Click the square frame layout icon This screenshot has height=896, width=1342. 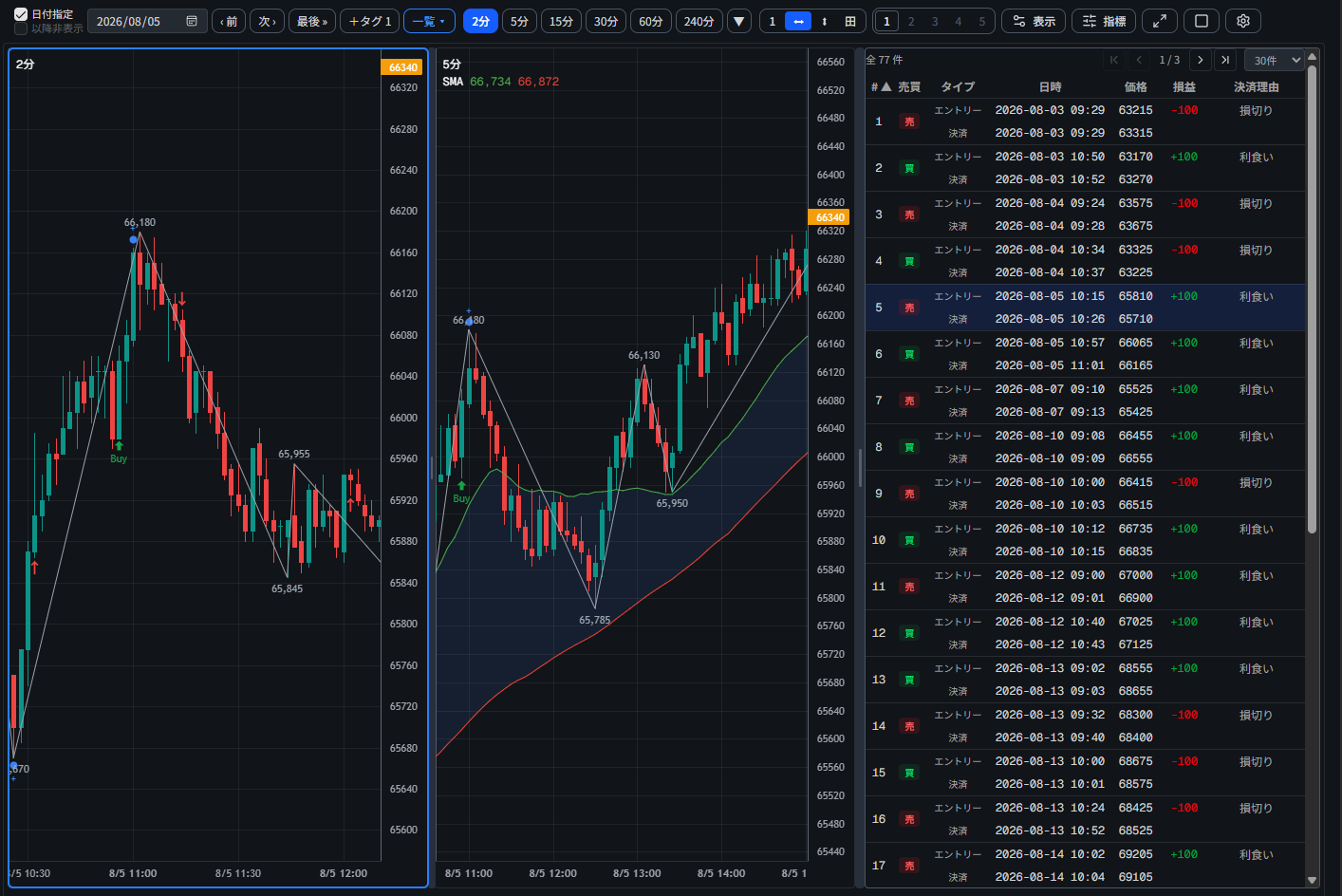pyautogui.click(x=1202, y=21)
